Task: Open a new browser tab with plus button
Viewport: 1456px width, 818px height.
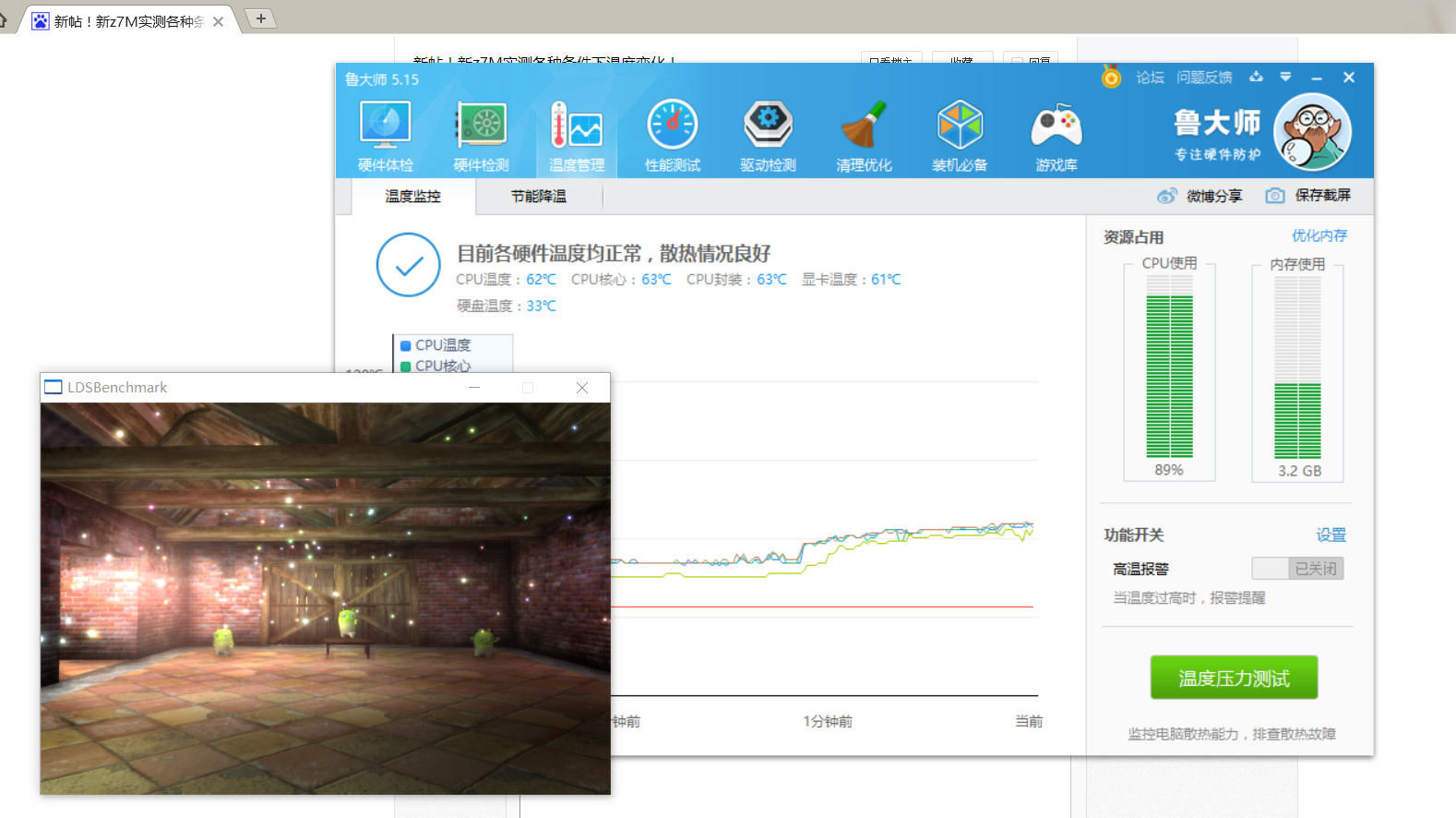Action: 261,18
